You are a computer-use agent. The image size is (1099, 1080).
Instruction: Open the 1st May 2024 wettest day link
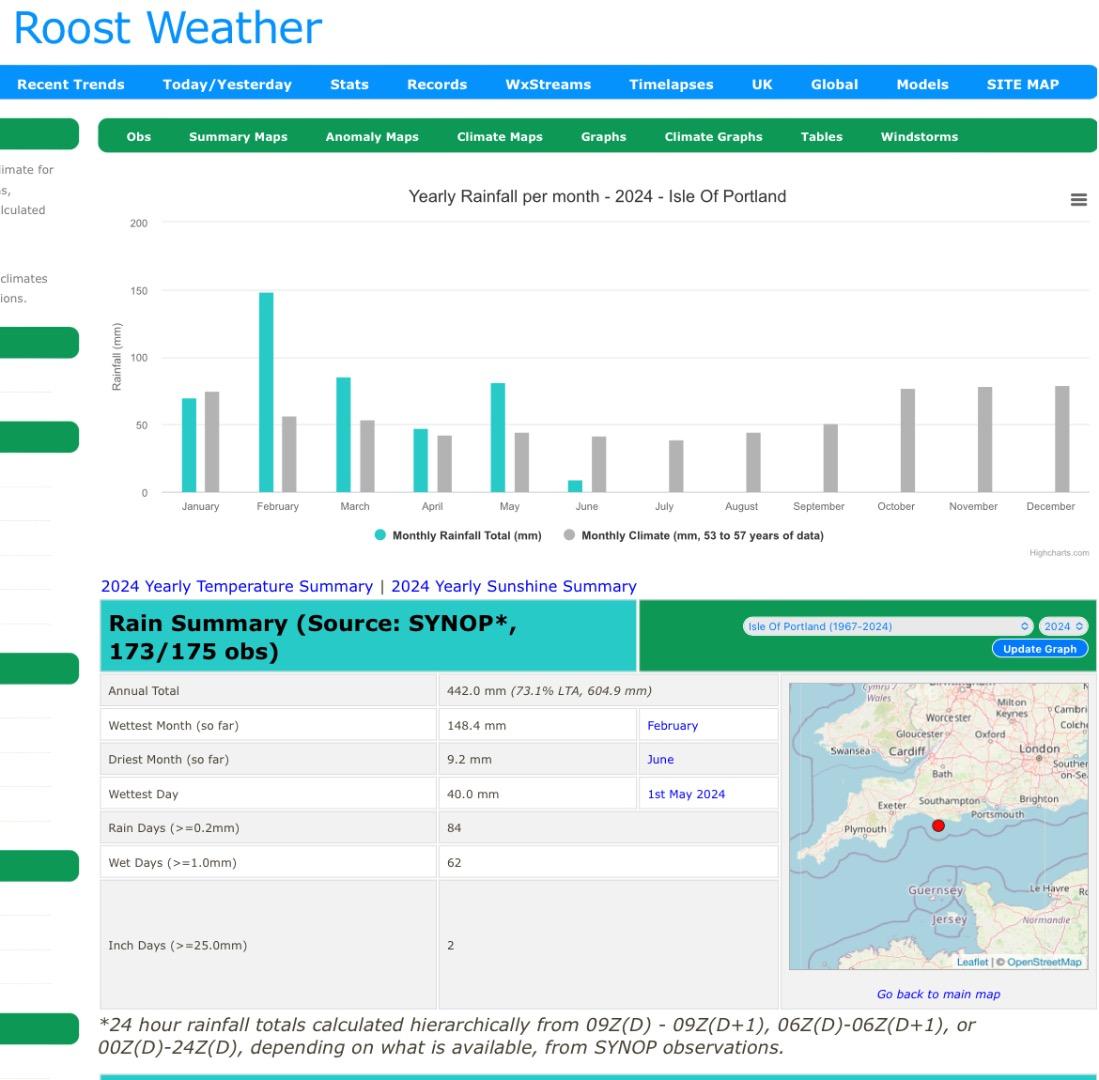coord(685,794)
